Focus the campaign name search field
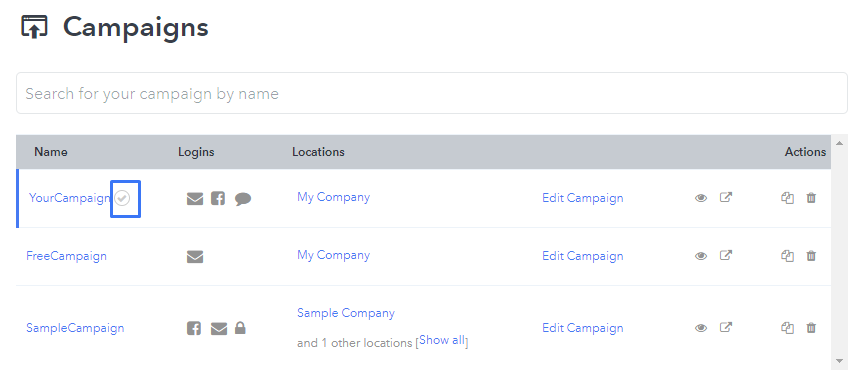Screen dimensions: 859x389 (432, 93)
